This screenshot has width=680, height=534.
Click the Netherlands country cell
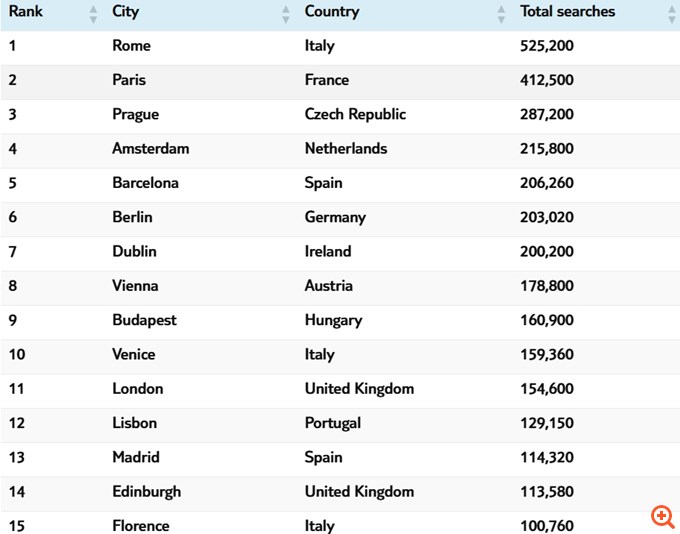(x=346, y=149)
